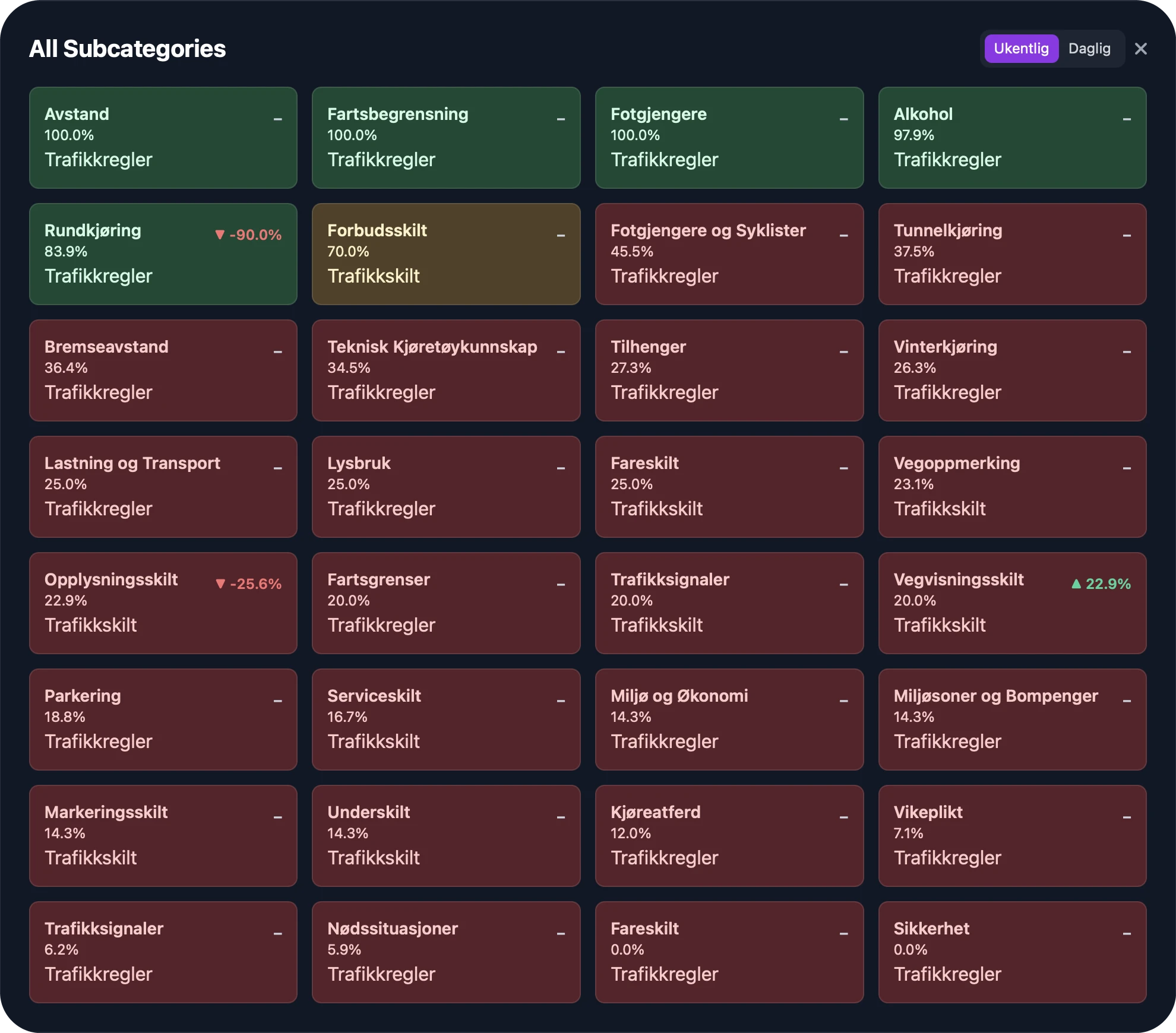
Task: Click the -25.6% decline indicator on Opplysningsskilt
Action: (x=248, y=584)
